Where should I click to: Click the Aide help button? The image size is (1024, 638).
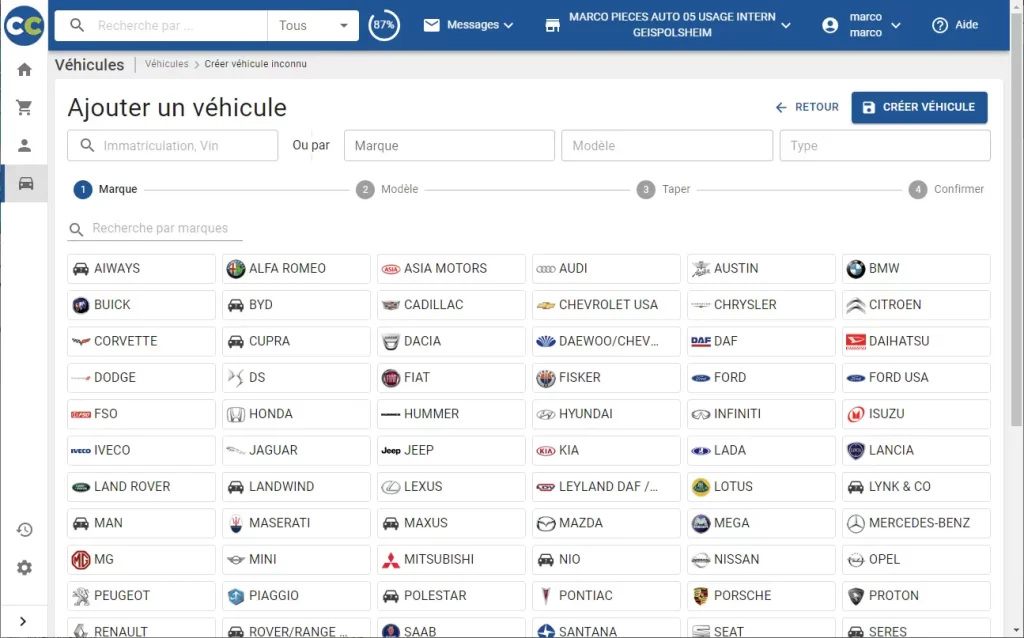[x=955, y=25]
